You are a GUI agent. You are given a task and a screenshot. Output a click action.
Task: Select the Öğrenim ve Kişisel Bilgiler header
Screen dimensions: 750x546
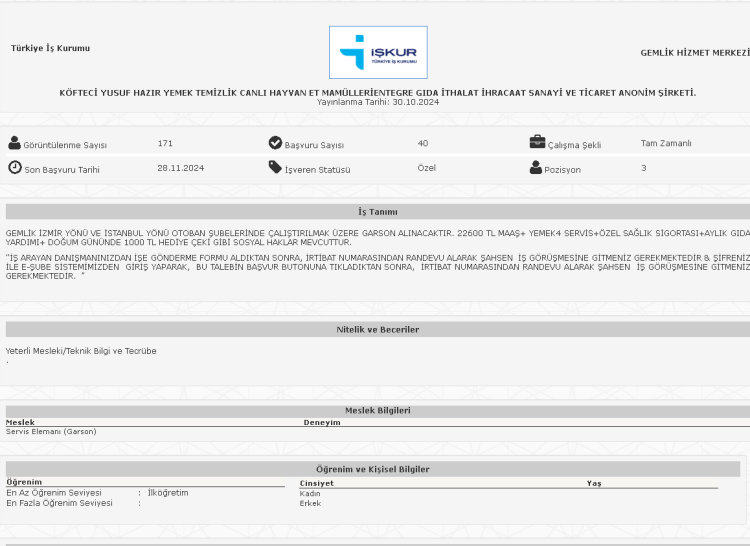click(372, 469)
